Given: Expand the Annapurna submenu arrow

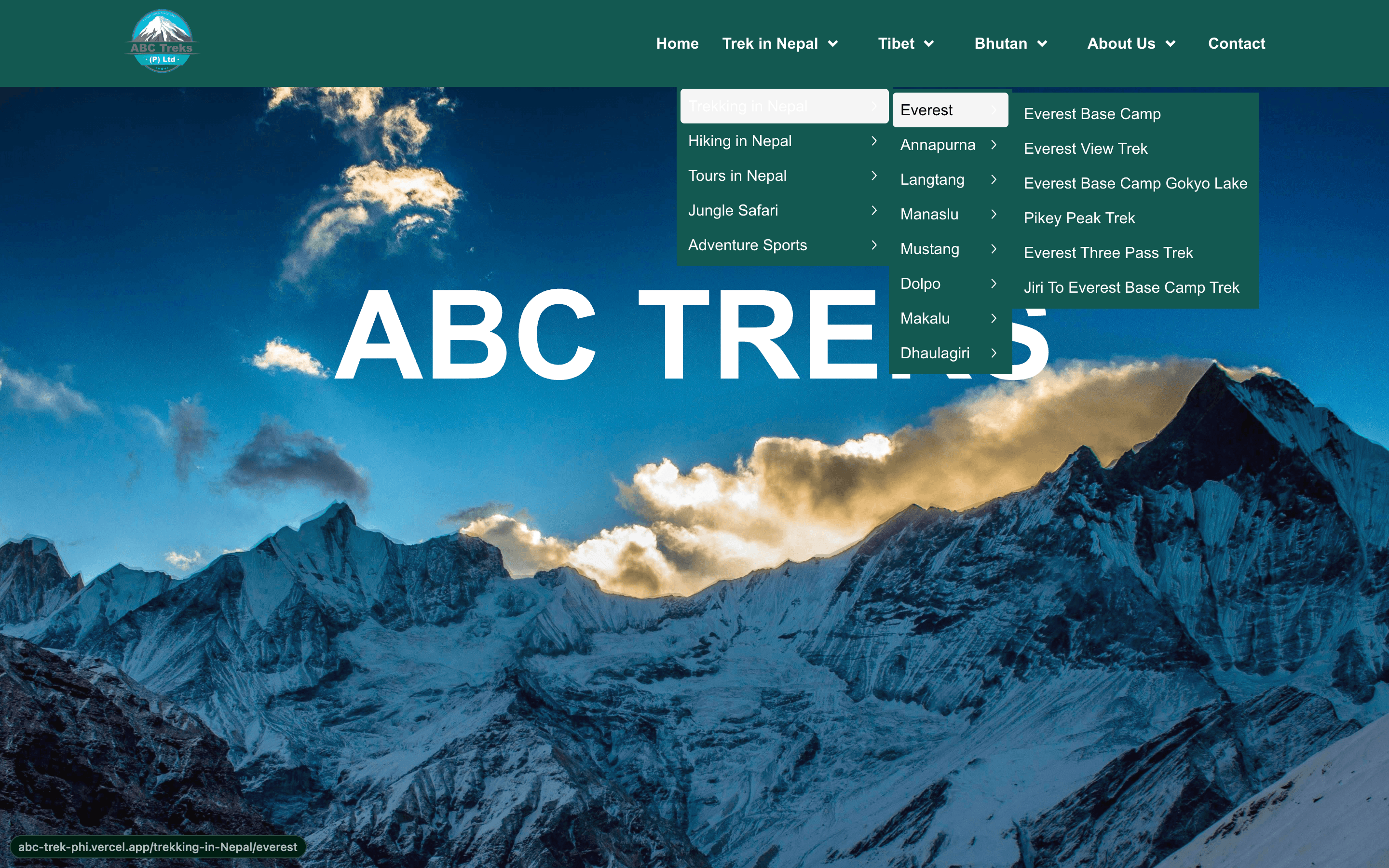Looking at the screenshot, I should point(994,145).
